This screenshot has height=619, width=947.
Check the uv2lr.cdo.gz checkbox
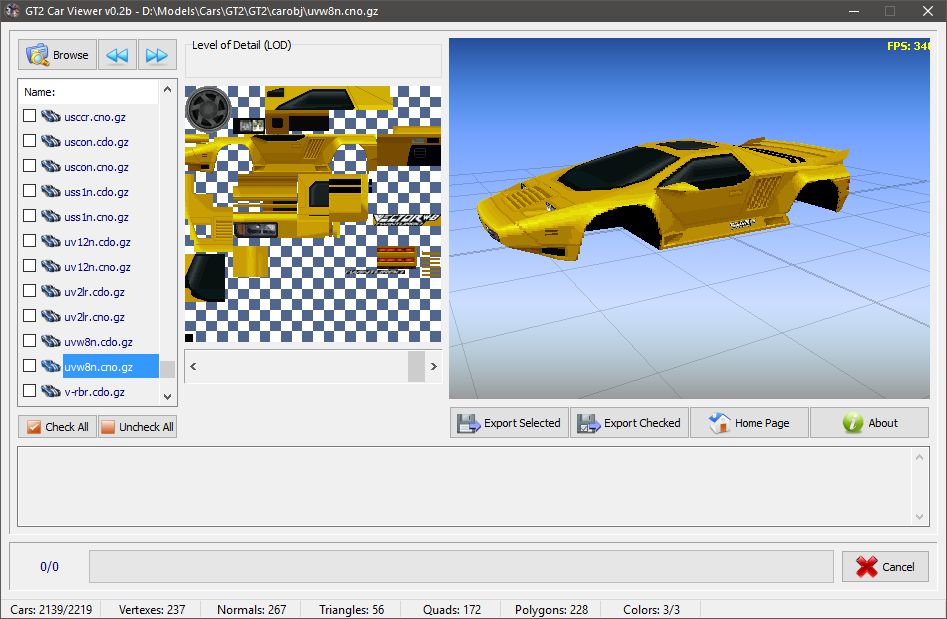(30, 292)
